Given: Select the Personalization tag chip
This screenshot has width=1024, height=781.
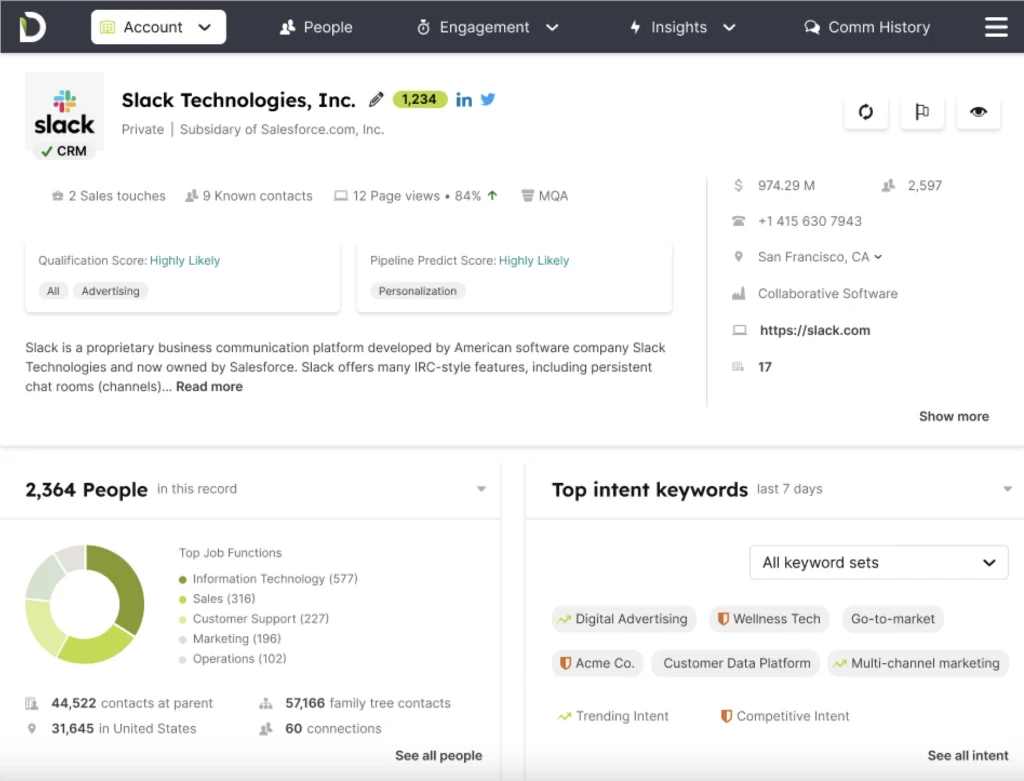Looking at the screenshot, I should 418,291.
